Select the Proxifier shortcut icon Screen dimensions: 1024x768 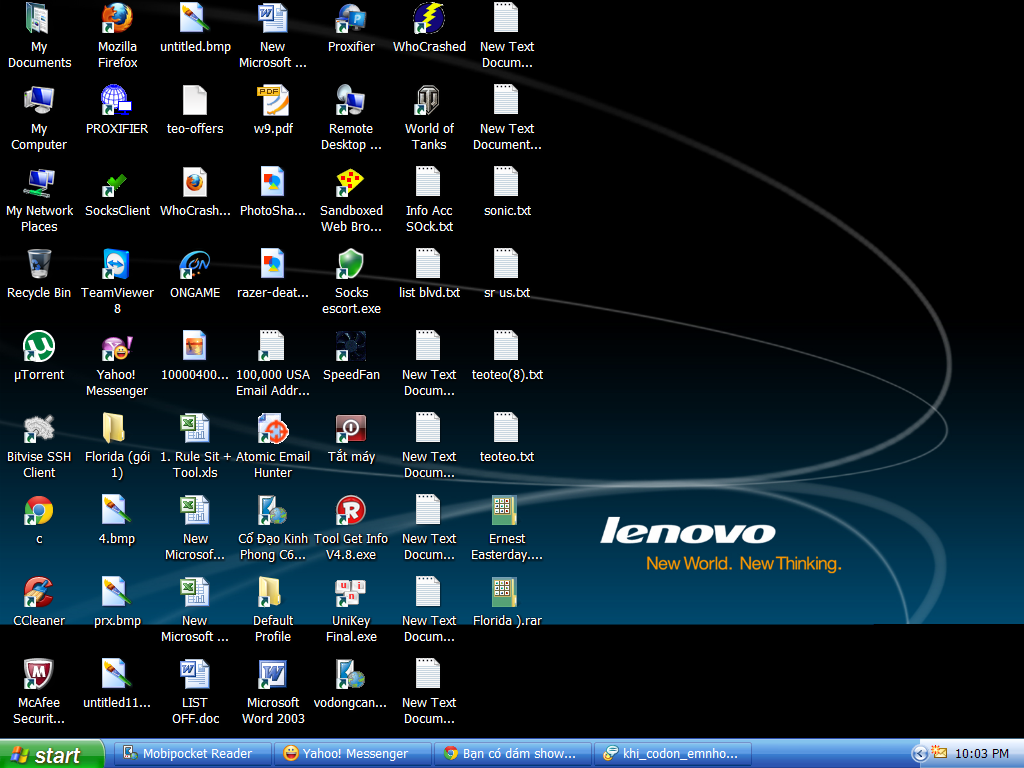(x=351, y=19)
